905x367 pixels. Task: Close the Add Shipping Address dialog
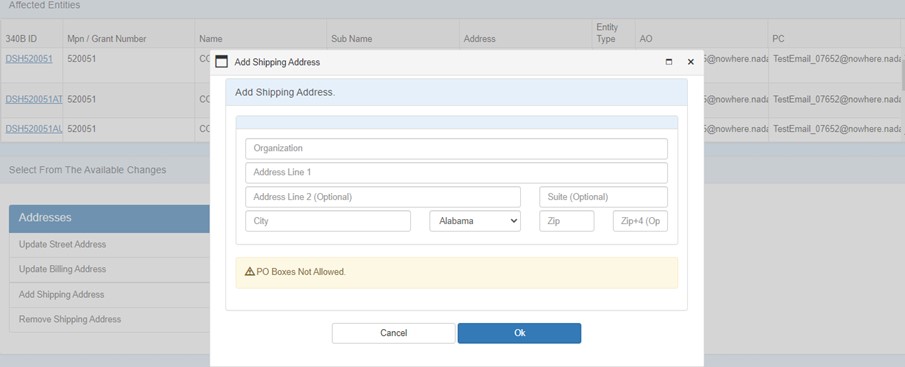(x=690, y=62)
